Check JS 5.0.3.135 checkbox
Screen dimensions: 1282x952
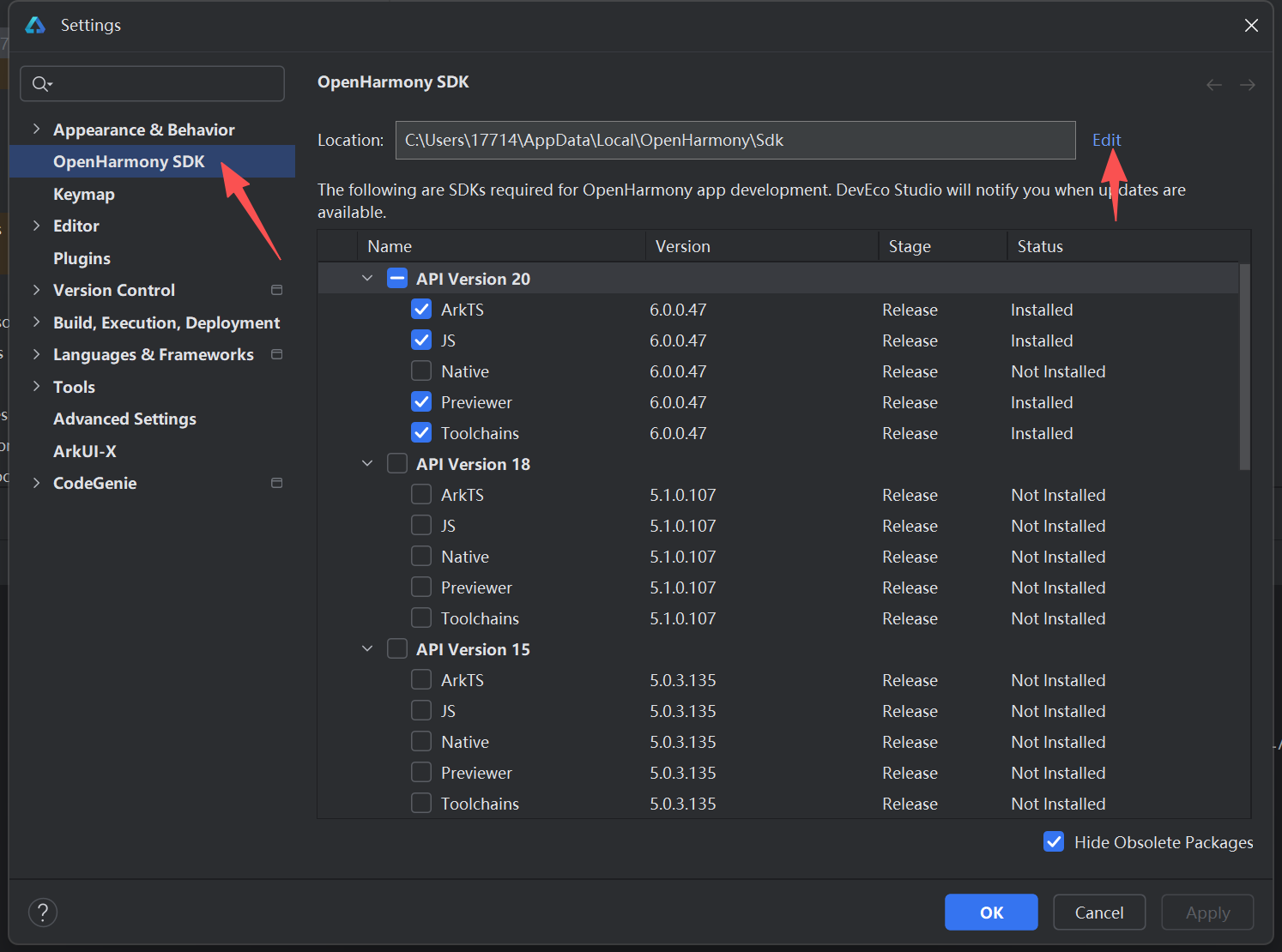[x=421, y=711]
